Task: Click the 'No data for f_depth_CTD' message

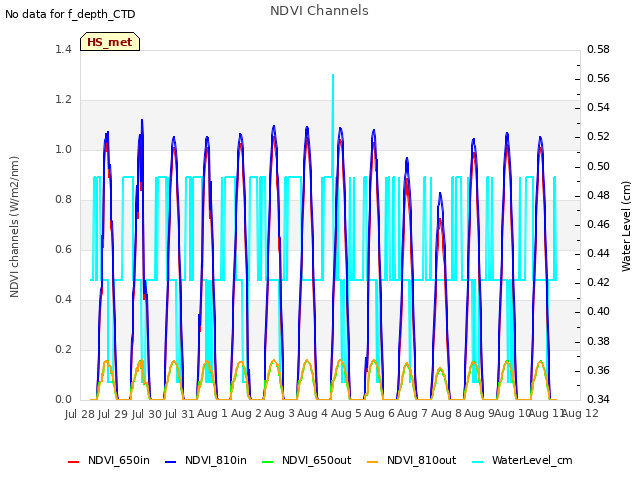Action: 70,14
